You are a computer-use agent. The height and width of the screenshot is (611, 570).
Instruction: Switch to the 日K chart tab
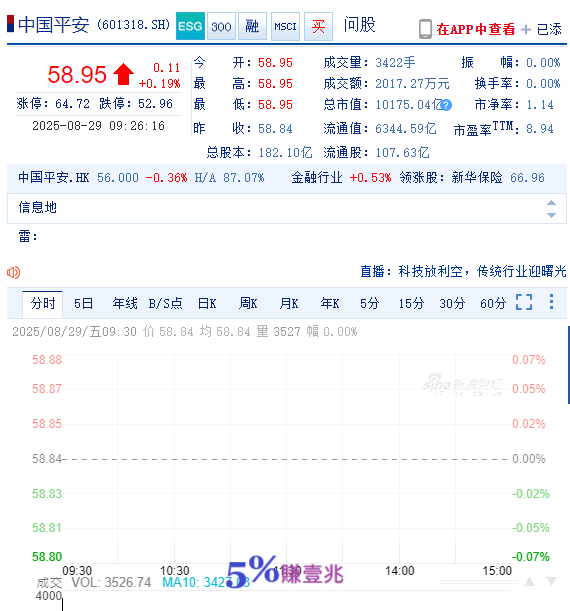207,303
